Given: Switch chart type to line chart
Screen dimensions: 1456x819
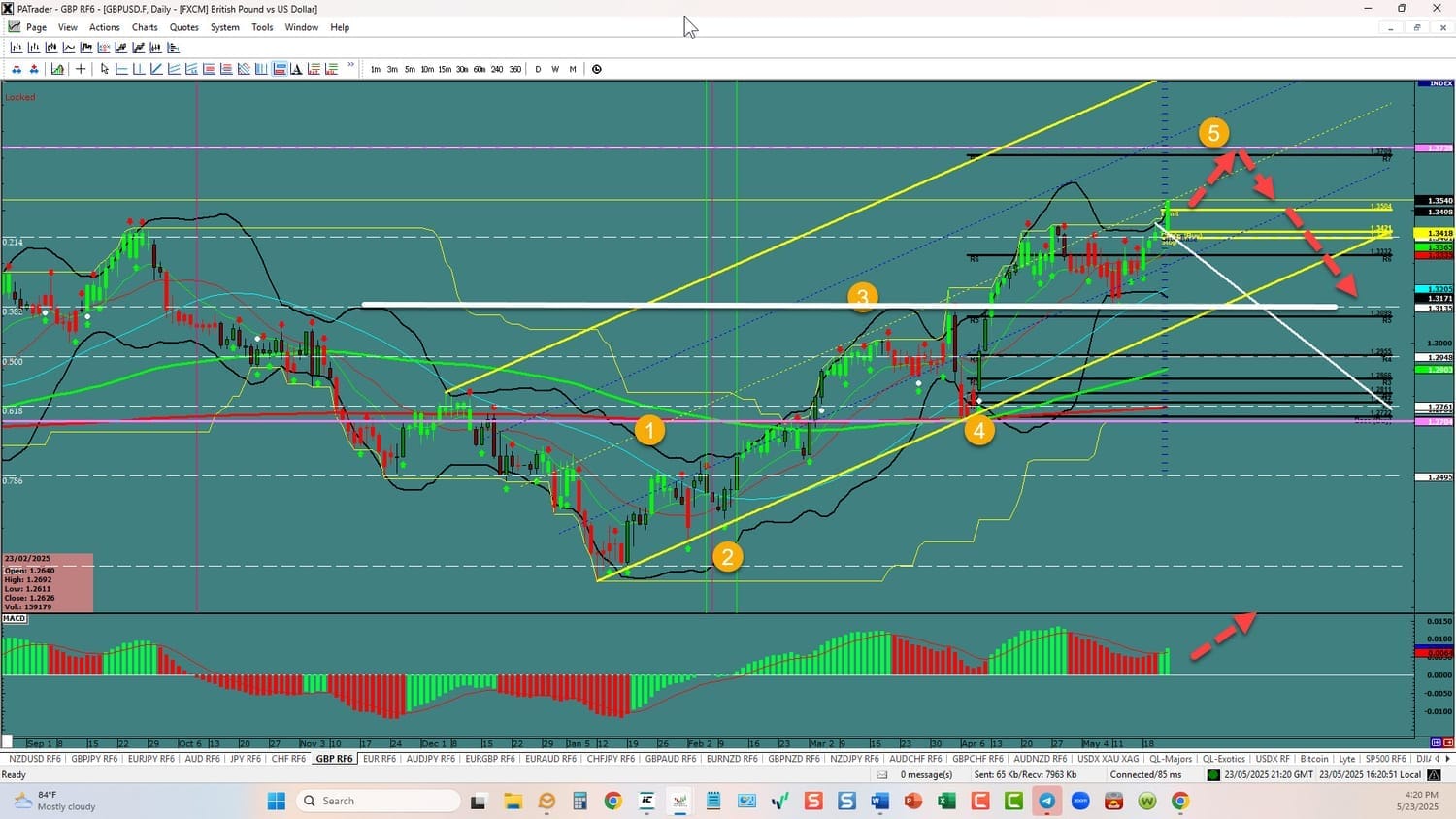Looking at the screenshot, I should [69, 48].
